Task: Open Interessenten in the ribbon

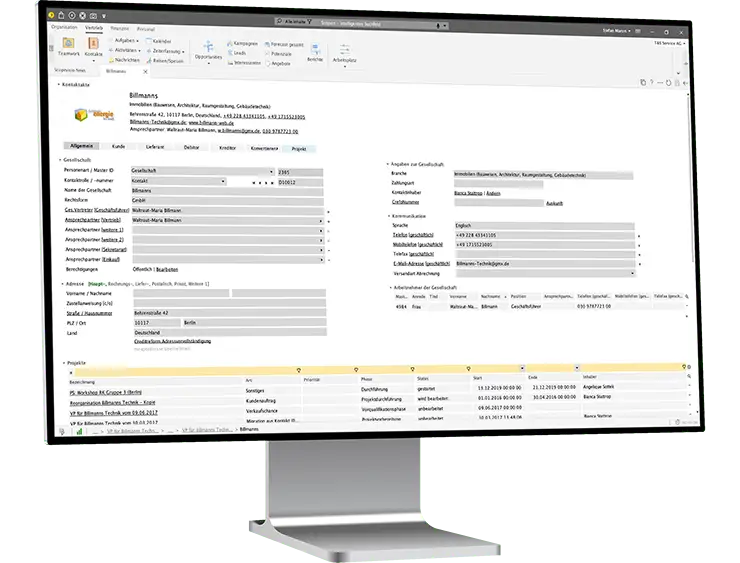Action: coord(244,62)
